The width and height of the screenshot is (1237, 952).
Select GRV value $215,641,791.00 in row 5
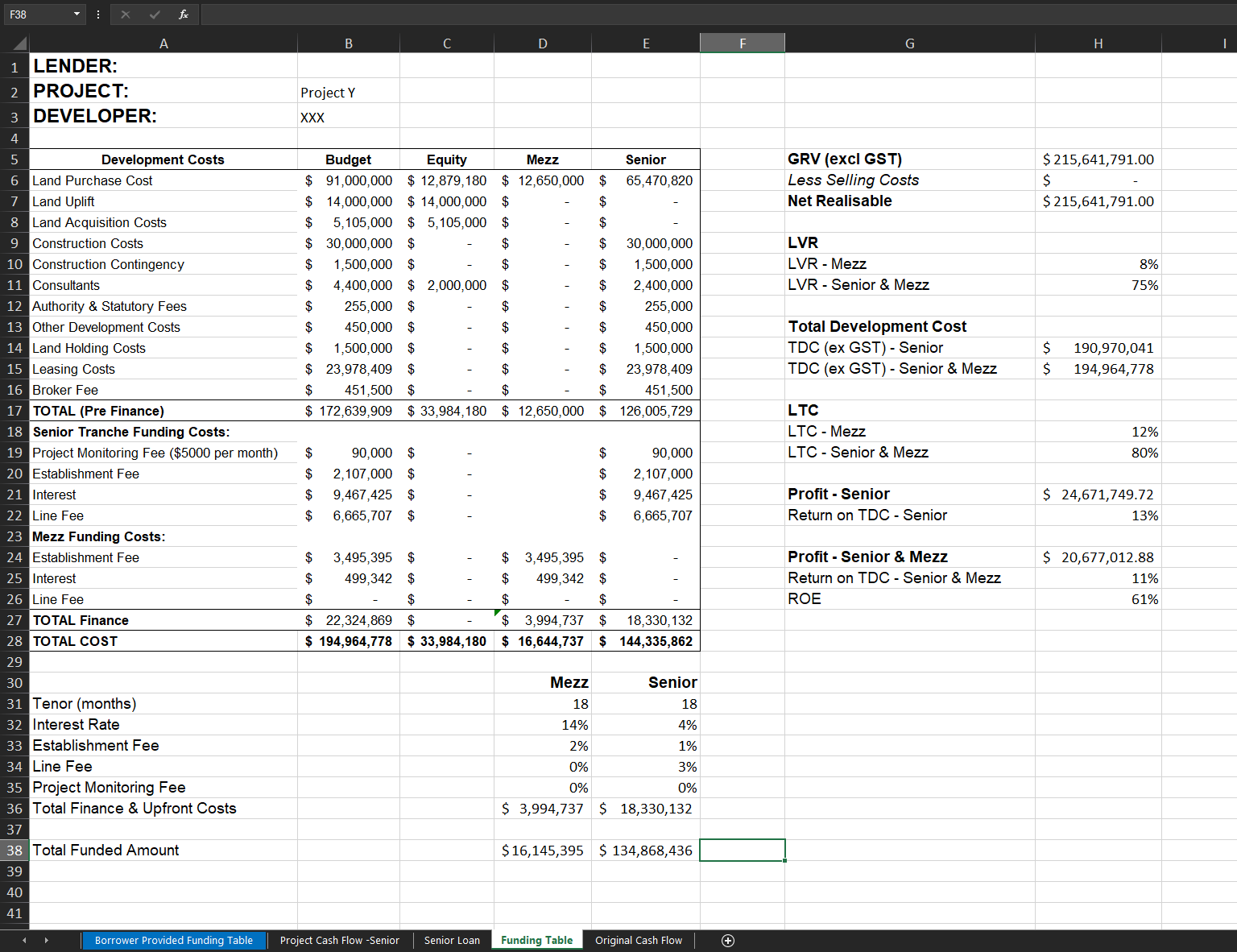pyautogui.click(x=1098, y=159)
